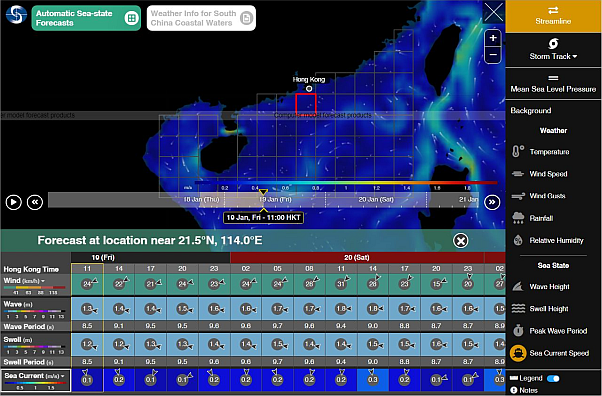Toggle Mean Sea Level Pressure overlay
Screen dimensions: 602x396
(553, 84)
